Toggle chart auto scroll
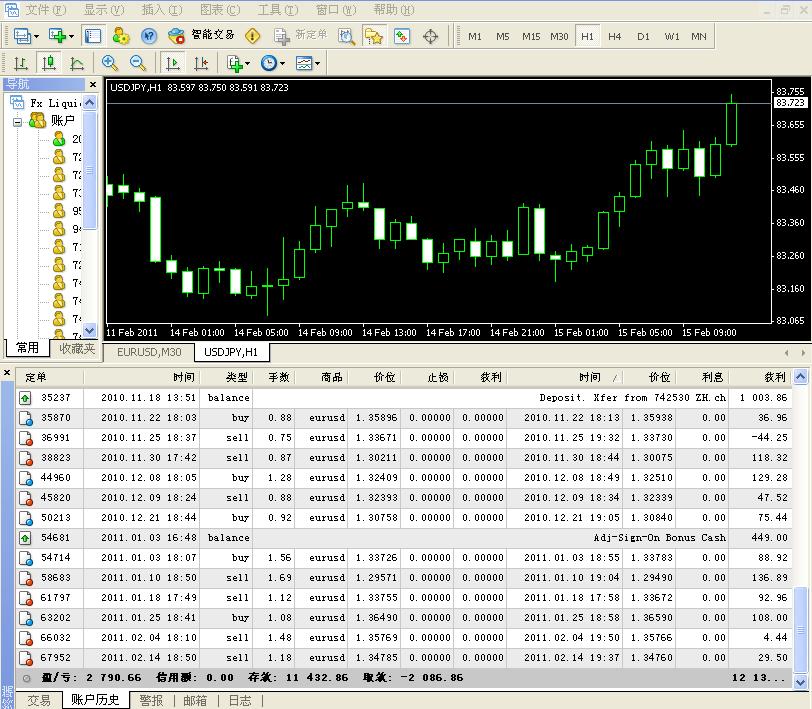This screenshot has height=709, width=812. (173, 63)
